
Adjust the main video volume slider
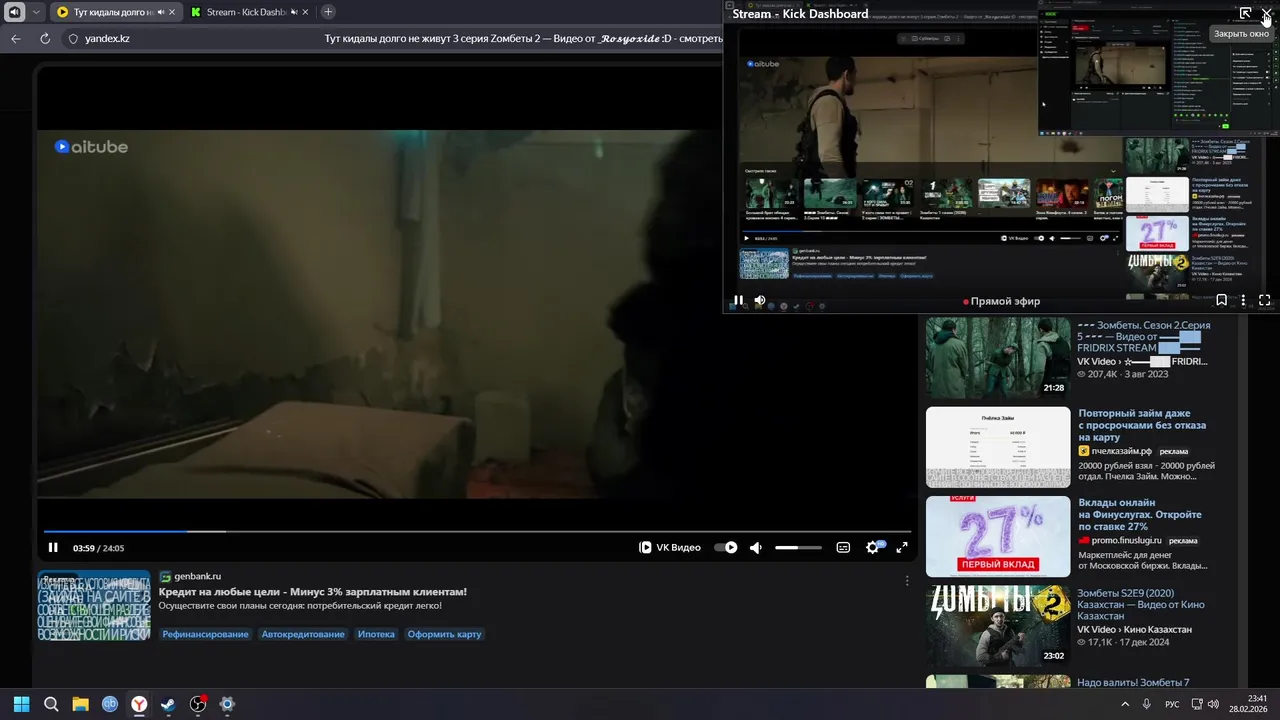pyautogui.click(x=798, y=547)
